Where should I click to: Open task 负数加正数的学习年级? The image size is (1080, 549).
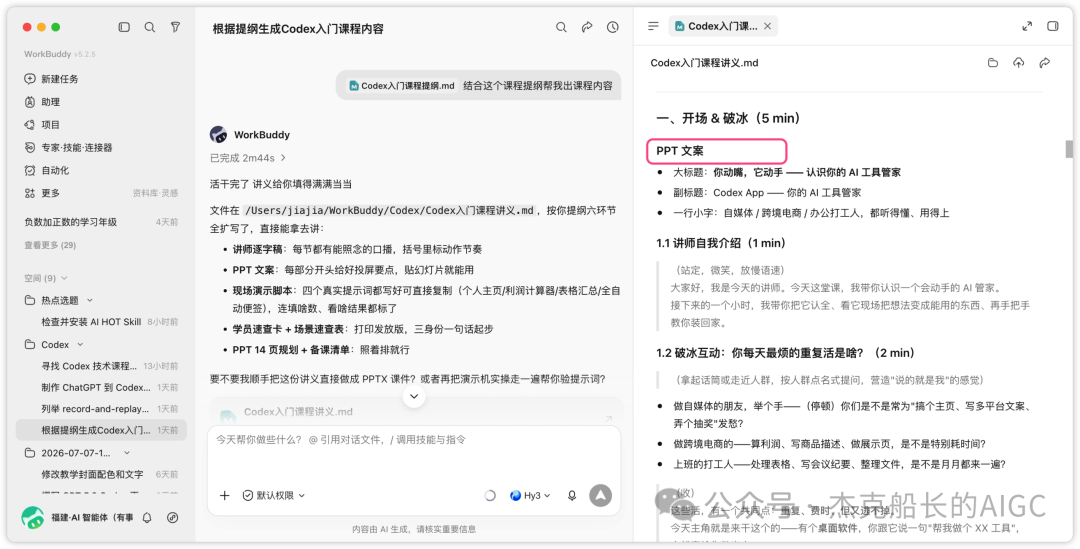point(101,222)
